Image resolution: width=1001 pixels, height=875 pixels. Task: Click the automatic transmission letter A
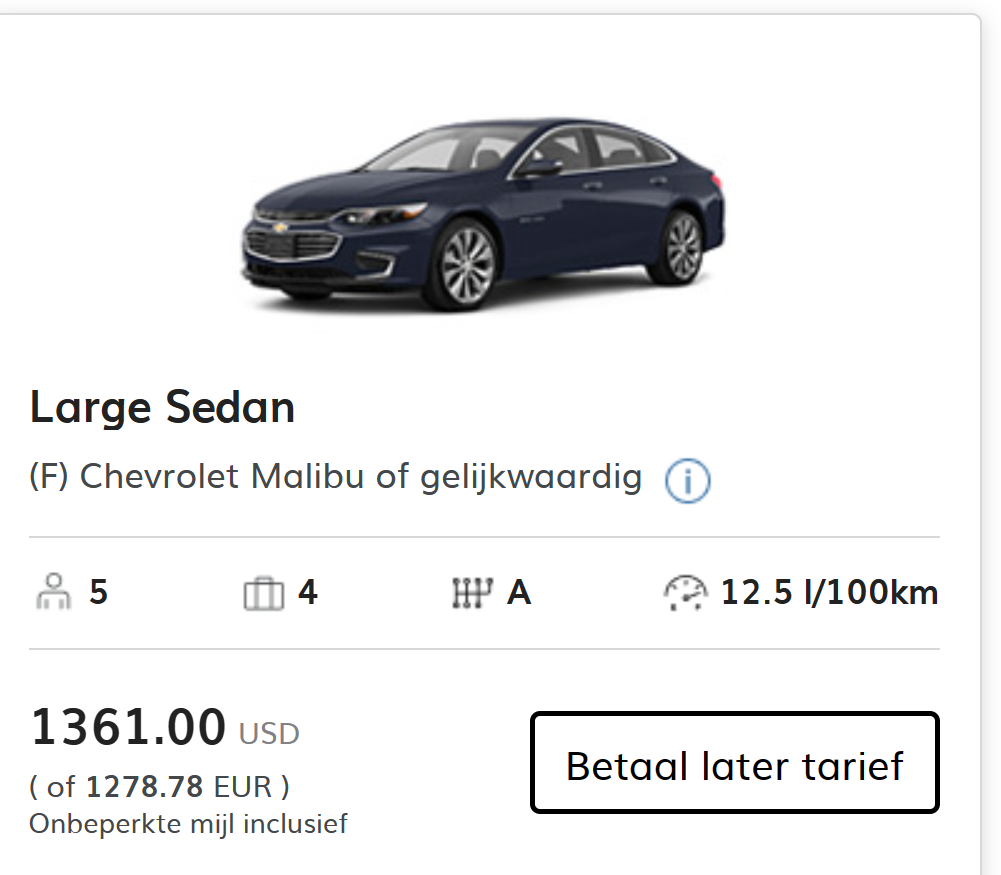click(519, 593)
